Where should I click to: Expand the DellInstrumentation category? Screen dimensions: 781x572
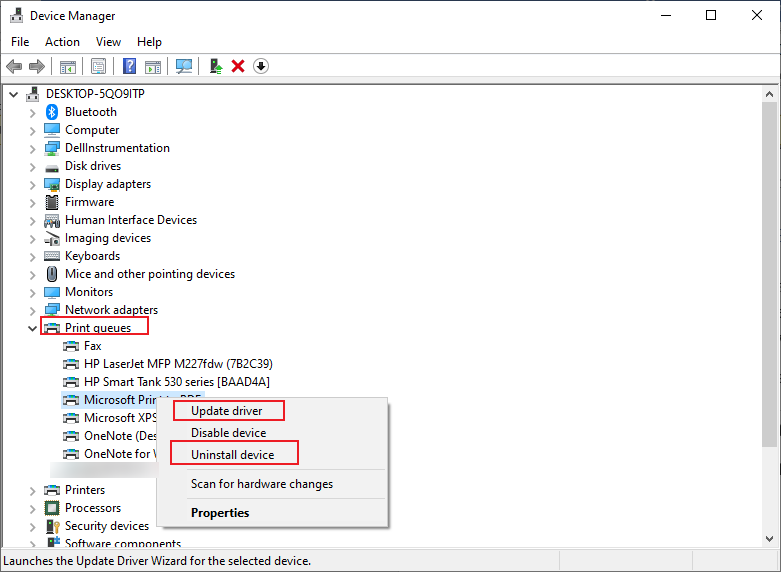click(32, 149)
